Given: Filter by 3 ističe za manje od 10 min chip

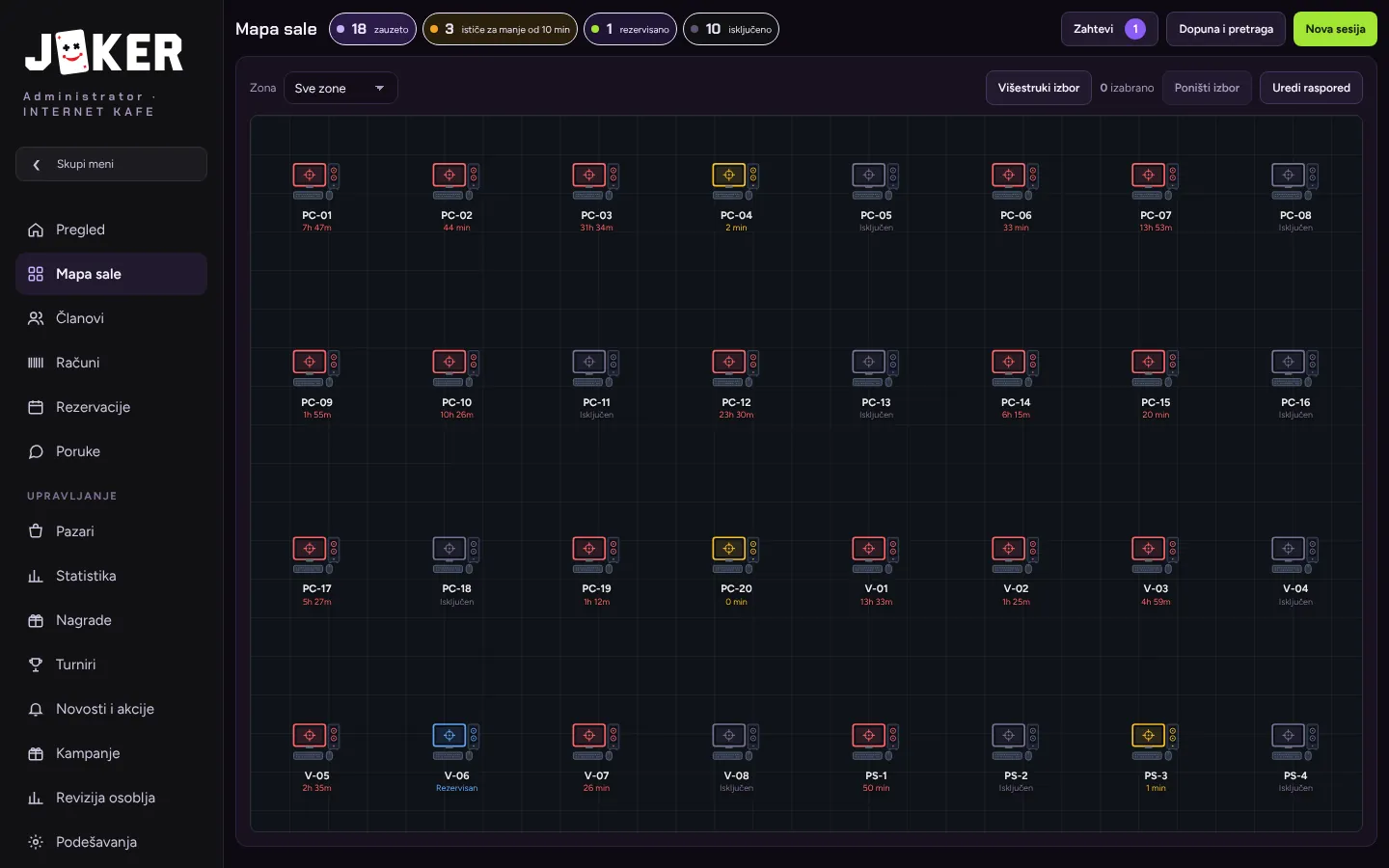Looking at the screenshot, I should [500, 29].
